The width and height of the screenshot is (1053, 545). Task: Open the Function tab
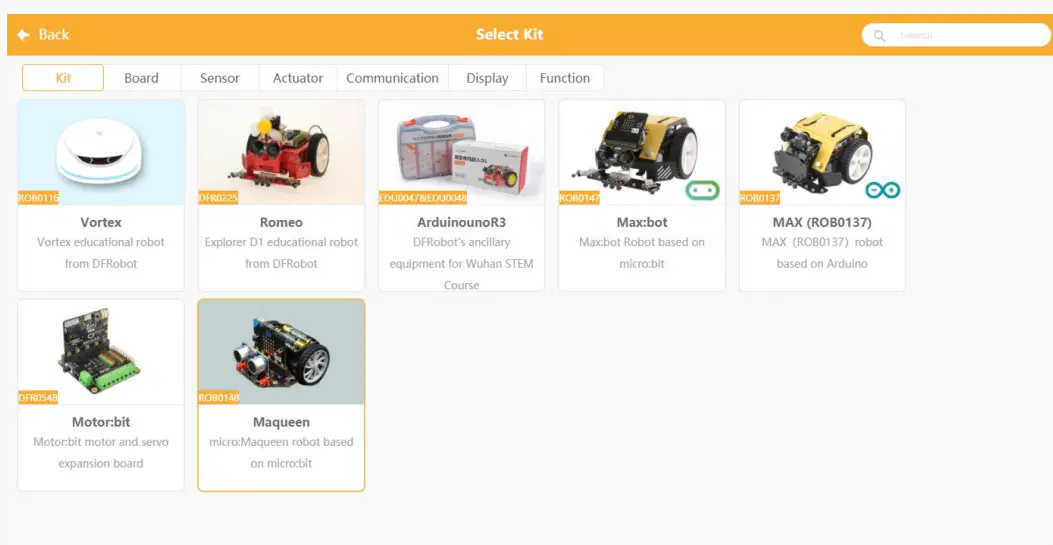(565, 78)
